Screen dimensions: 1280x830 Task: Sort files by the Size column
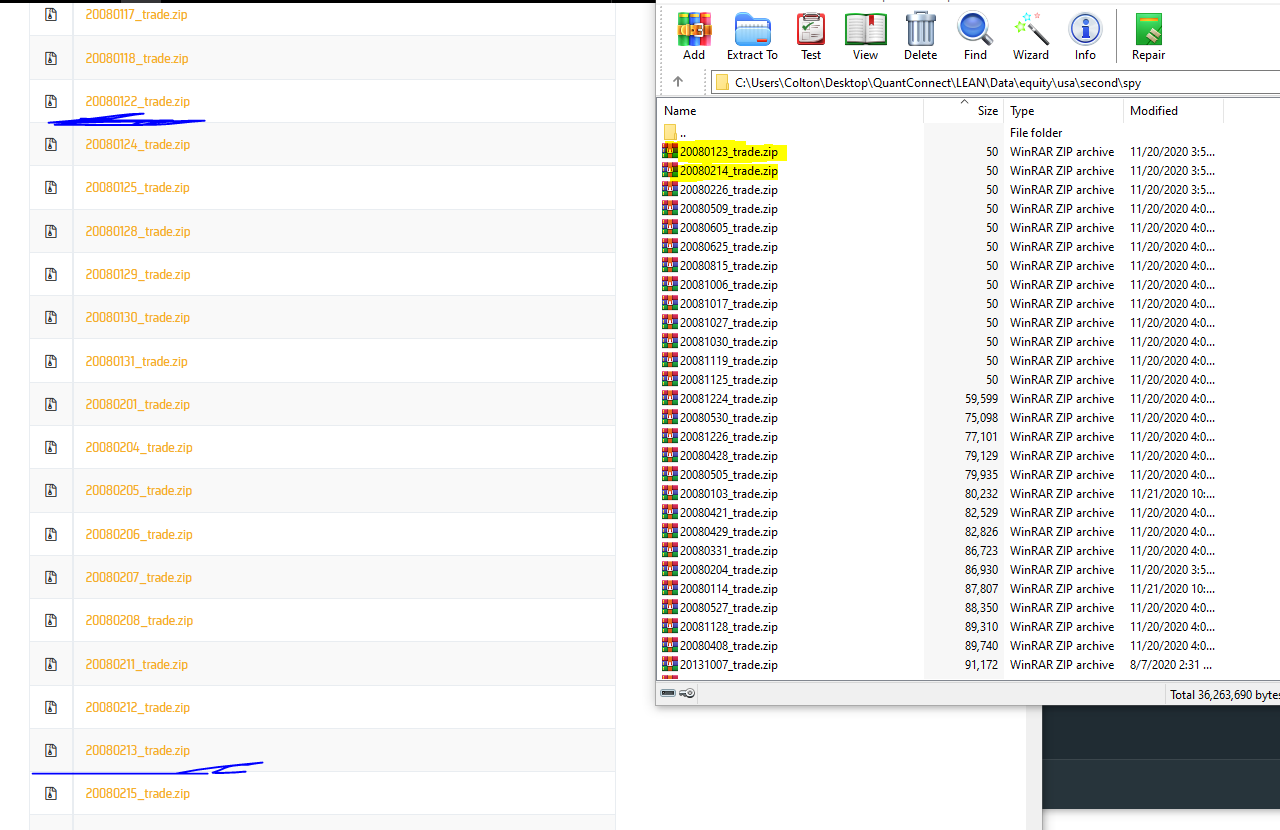coord(987,110)
